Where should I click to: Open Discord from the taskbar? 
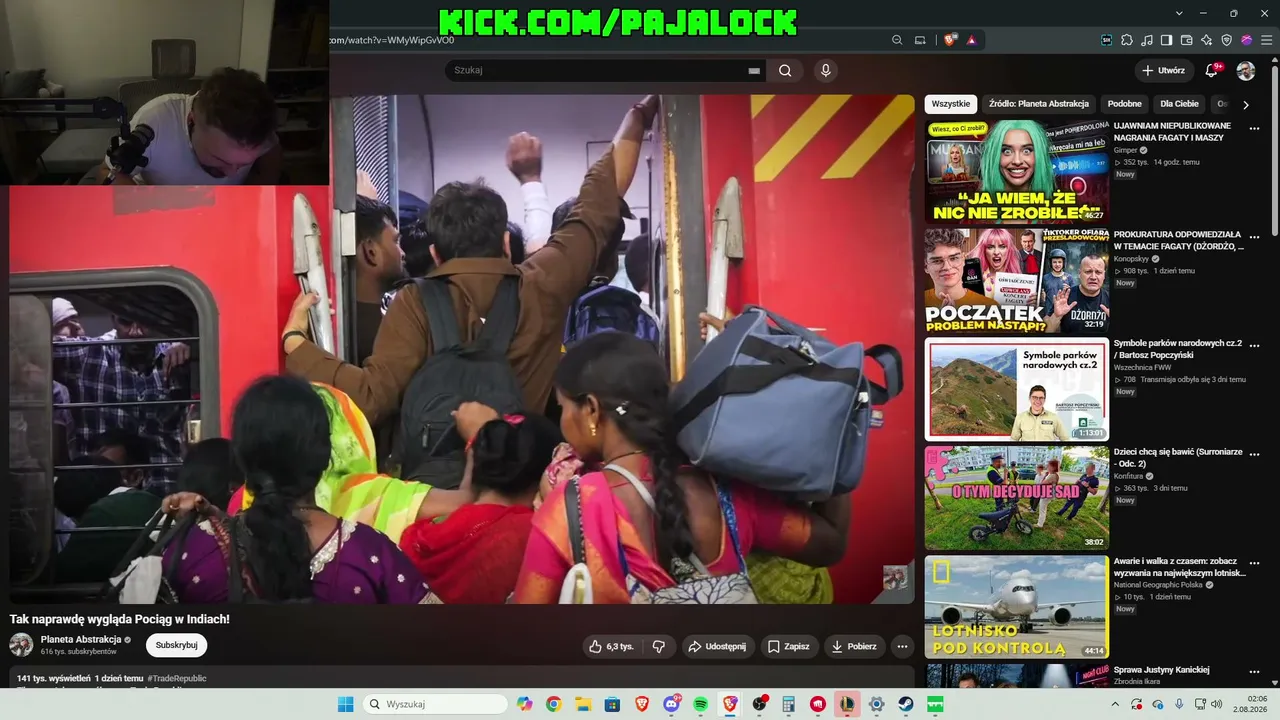coord(671,704)
